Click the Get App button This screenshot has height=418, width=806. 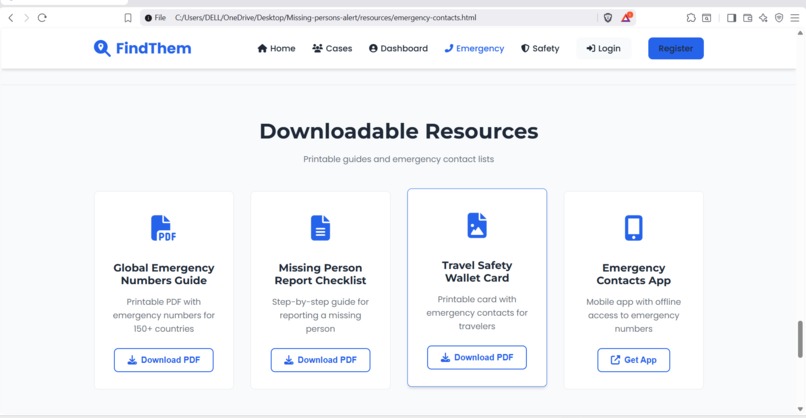point(633,360)
